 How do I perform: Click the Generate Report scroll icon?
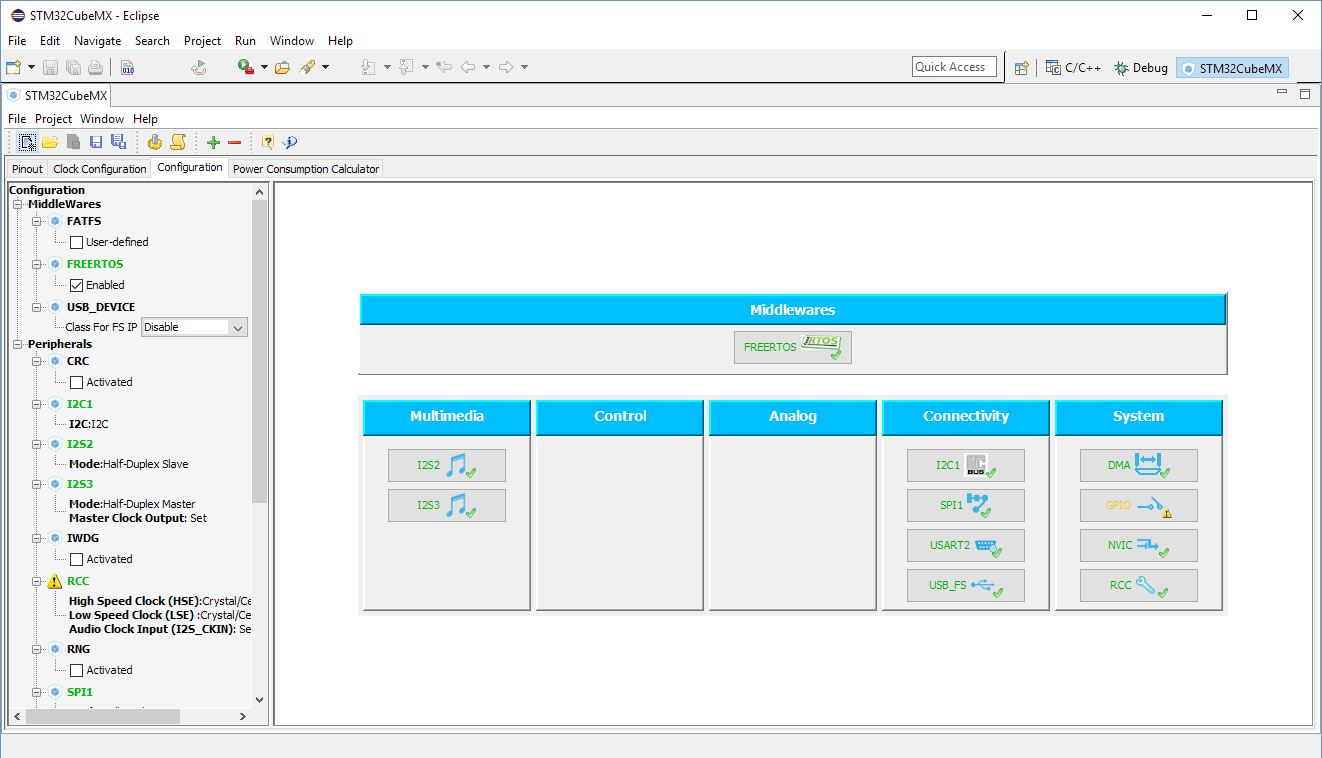[178, 142]
